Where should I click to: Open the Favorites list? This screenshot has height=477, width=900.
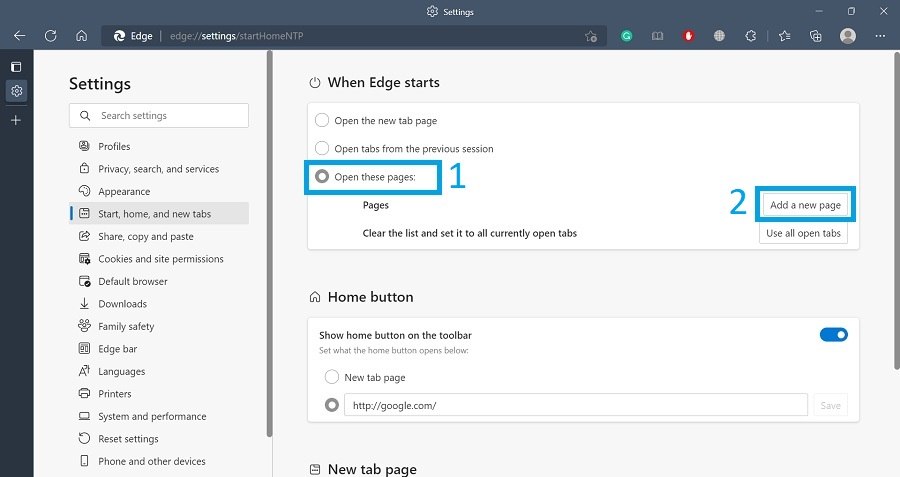point(784,36)
